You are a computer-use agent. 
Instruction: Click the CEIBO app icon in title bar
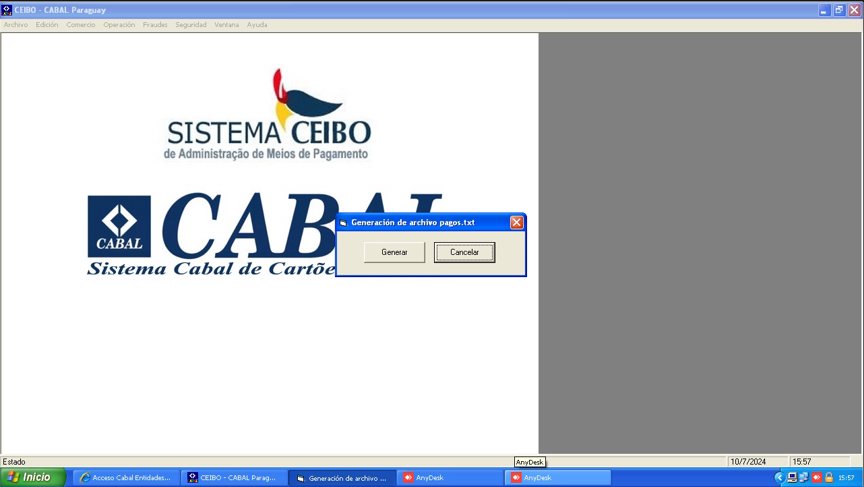(7, 10)
